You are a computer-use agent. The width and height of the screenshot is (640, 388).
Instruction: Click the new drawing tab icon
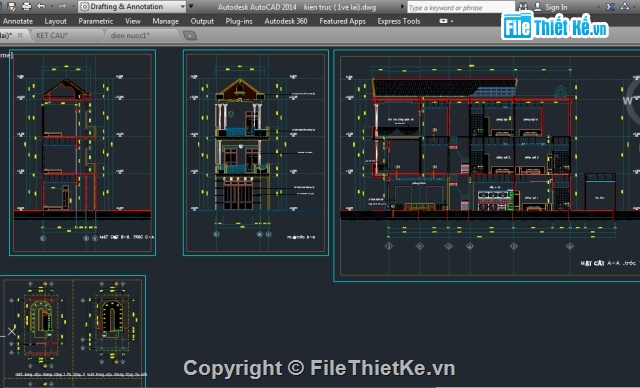pyautogui.click(x=190, y=36)
